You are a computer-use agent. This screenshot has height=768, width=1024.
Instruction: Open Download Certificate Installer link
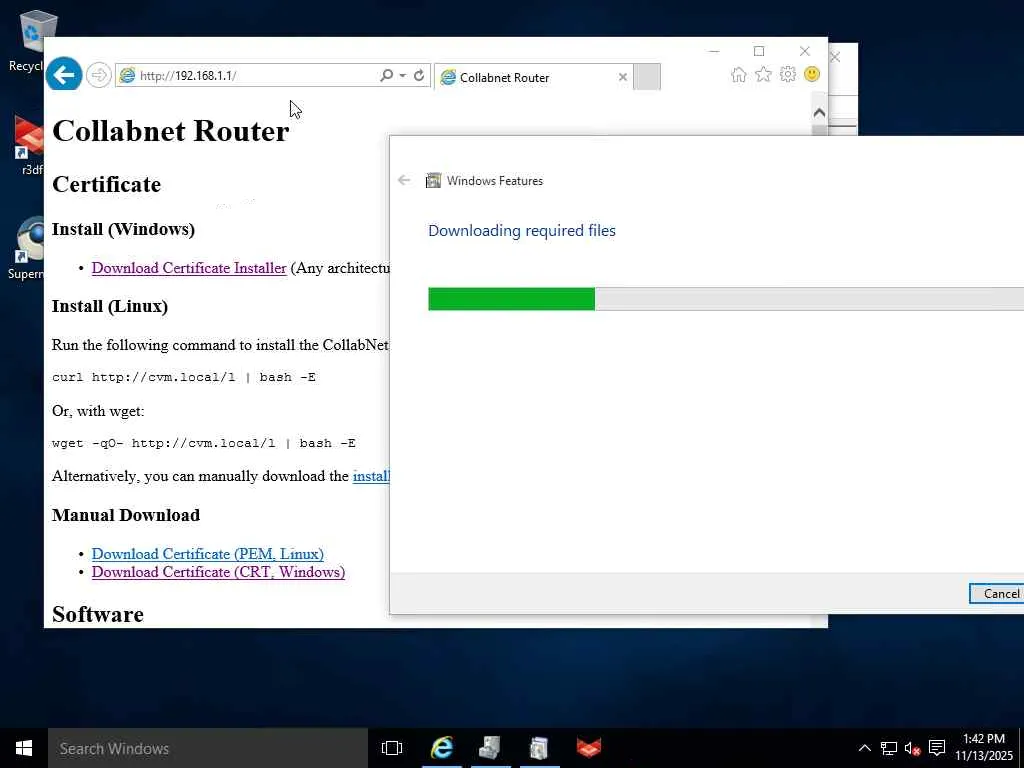pyautogui.click(x=189, y=268)
